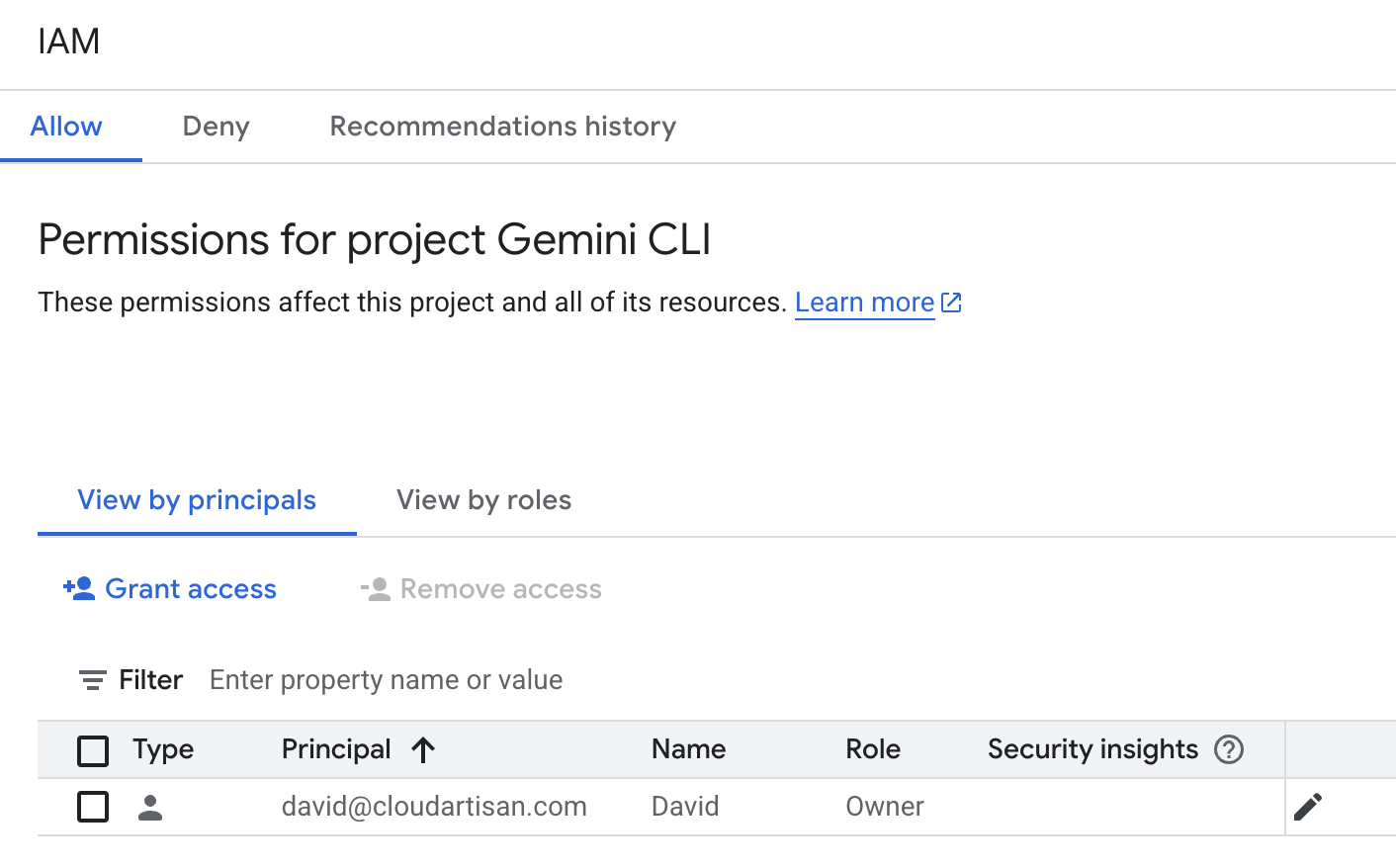Click the Filter label
The width and height of the screenshot is (1396, 868).
click(151, 680)
